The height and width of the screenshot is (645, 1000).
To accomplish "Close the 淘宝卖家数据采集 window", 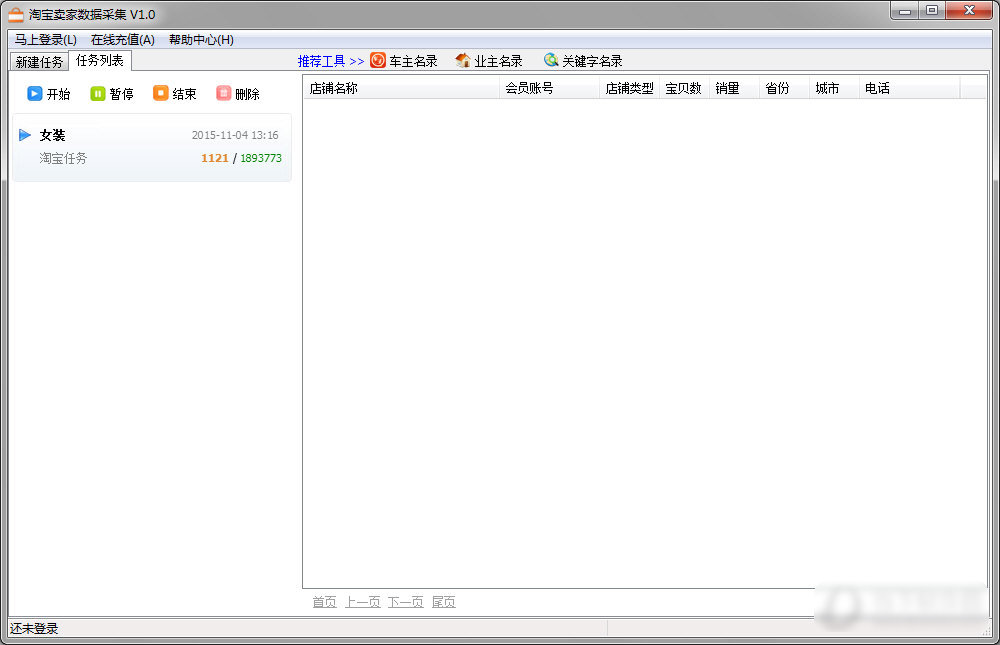I will (969, 11).
